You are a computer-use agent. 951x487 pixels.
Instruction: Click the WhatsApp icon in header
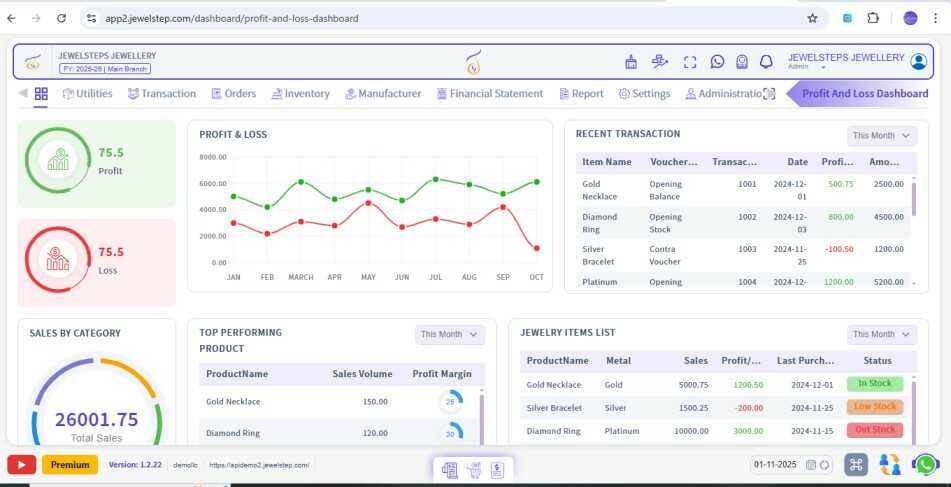717,62
